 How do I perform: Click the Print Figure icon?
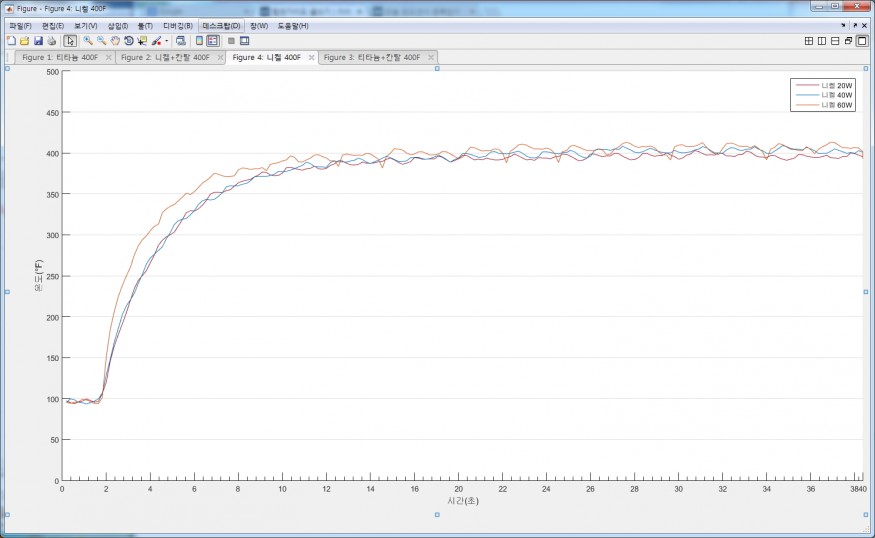click(51, 41)
